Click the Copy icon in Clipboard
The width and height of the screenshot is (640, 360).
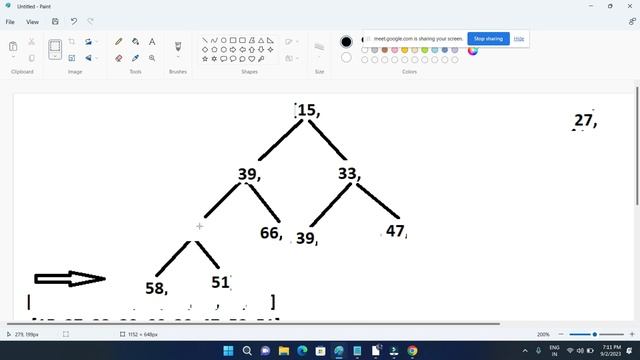pyautogui.click(x=31, y=58)
